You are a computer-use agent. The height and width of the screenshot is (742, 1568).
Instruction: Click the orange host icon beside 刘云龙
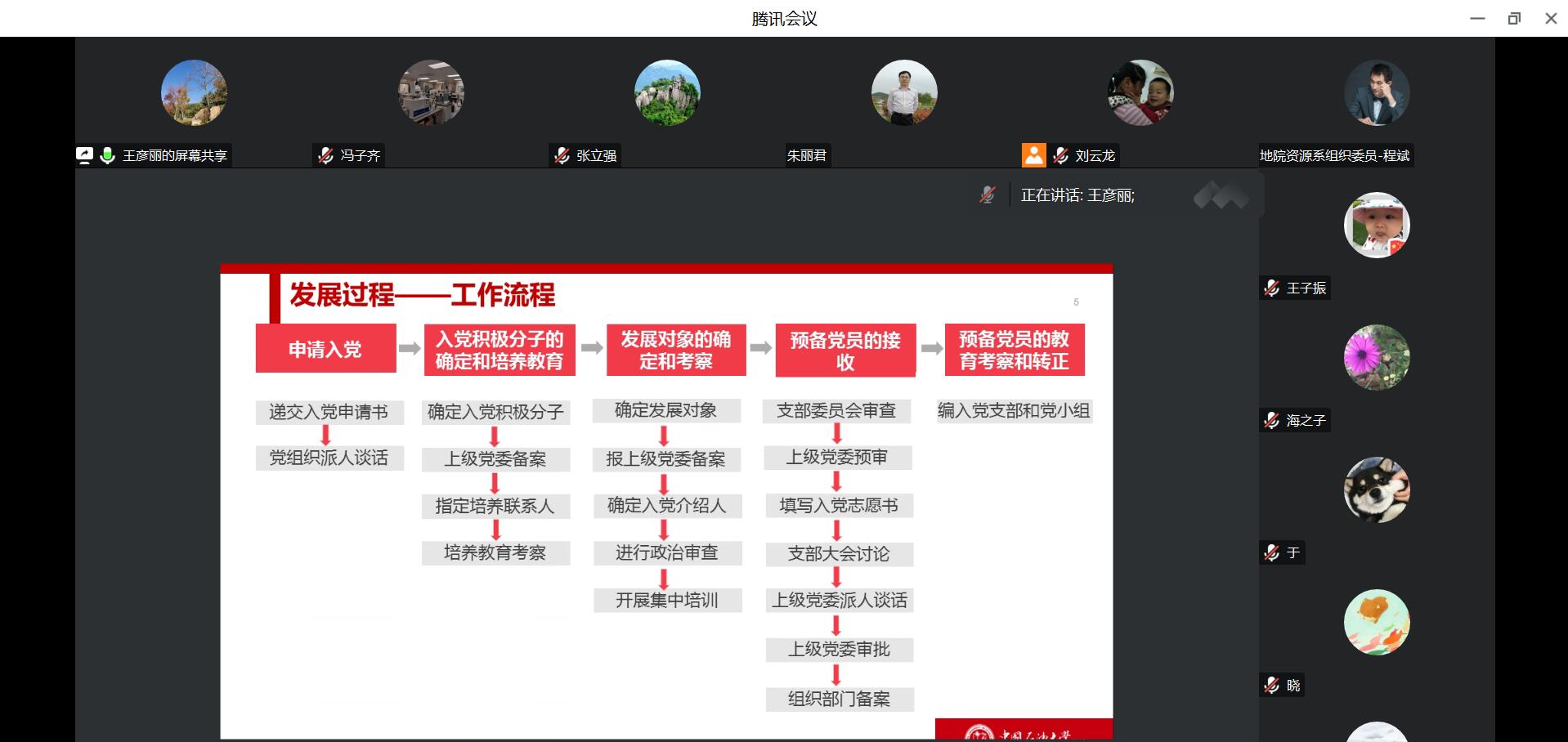1033,155
